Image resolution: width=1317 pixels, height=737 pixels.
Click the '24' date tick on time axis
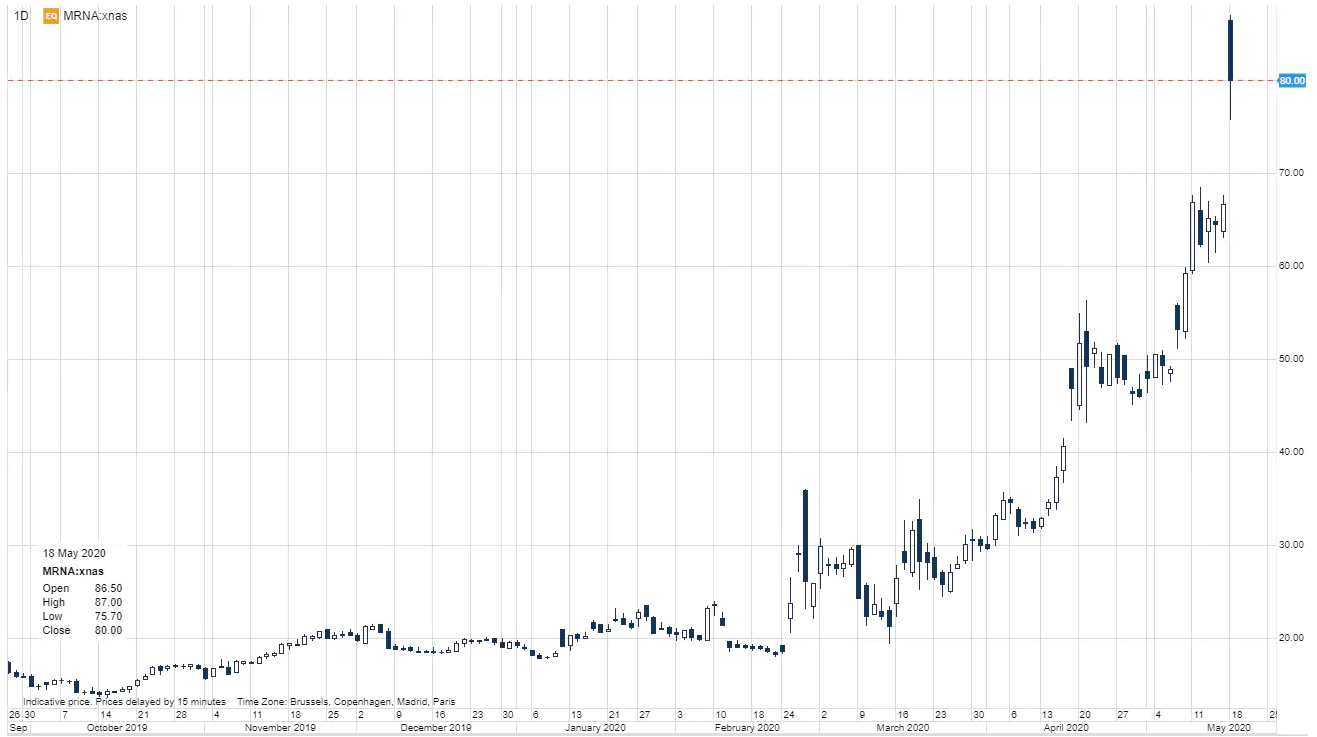[789, 715]
